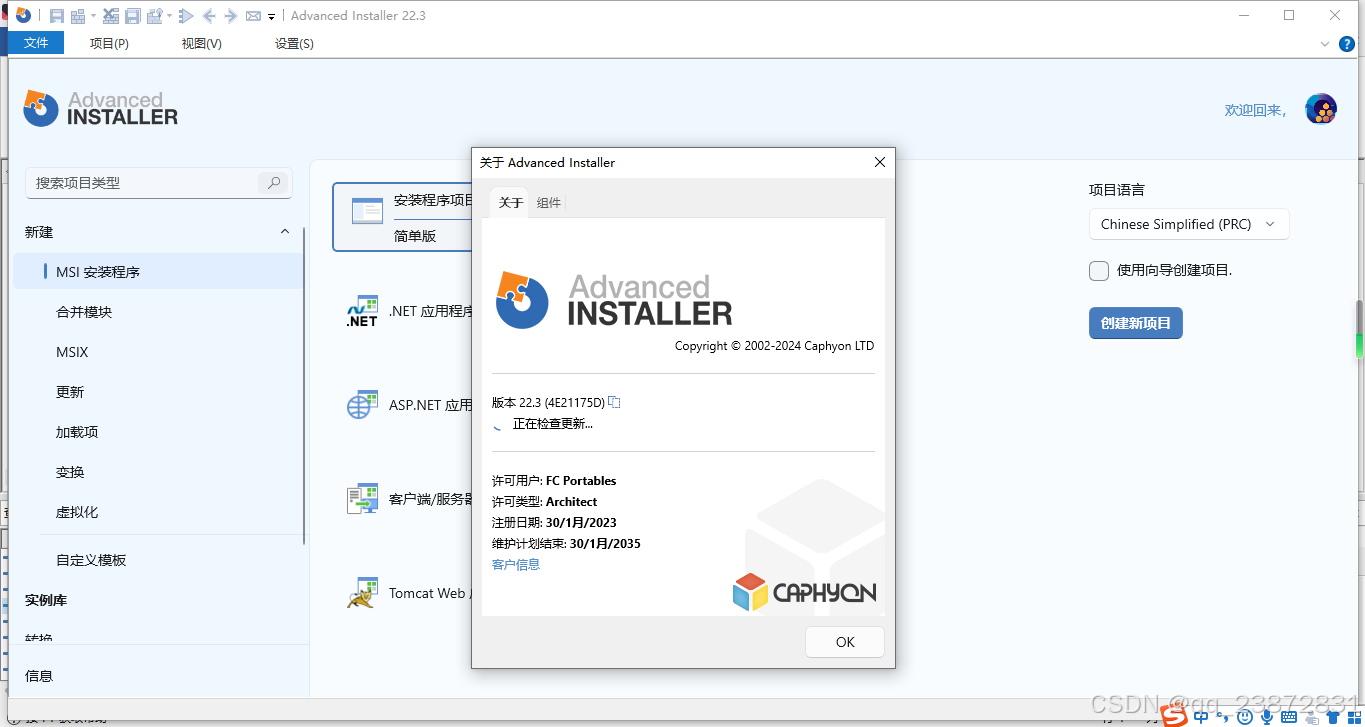This screenshot has width=1365, height=727.
Task: Click the 创建新项目 button
Action: point(1136,323)
